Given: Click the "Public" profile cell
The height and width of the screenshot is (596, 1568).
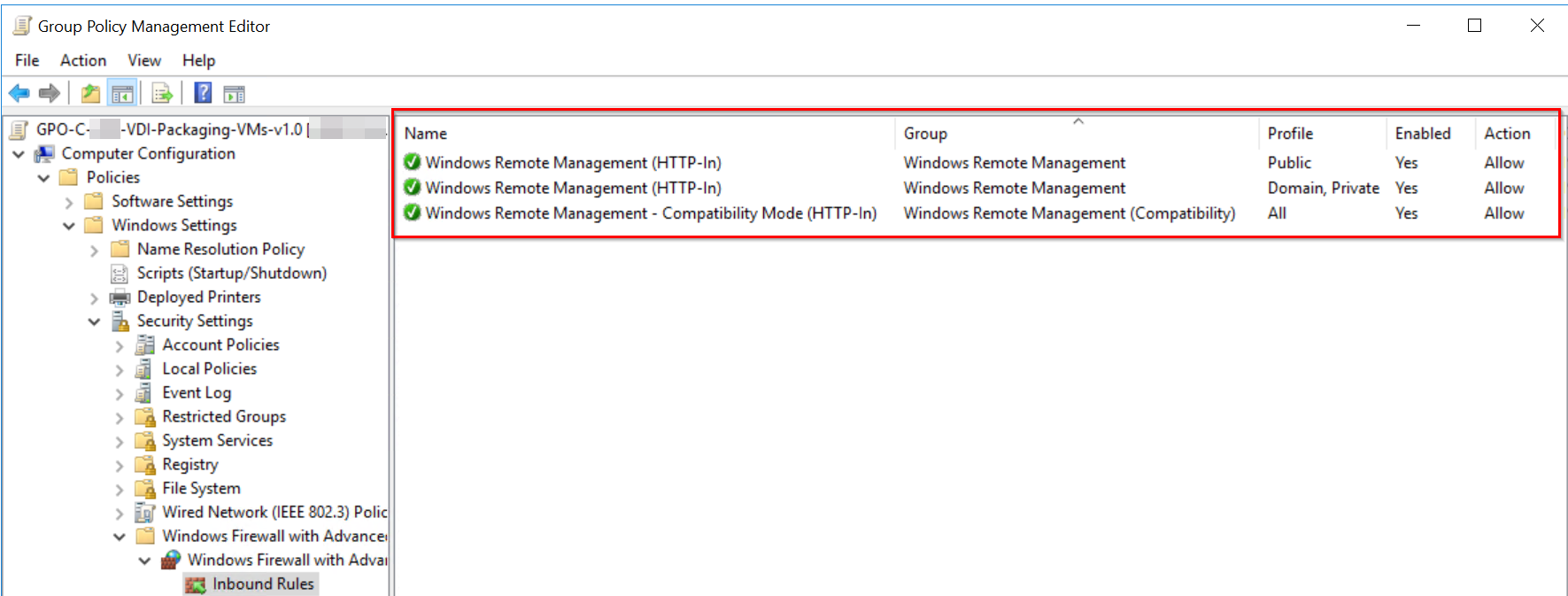Looking at the screenshot, I should (x=1289, y=163).
